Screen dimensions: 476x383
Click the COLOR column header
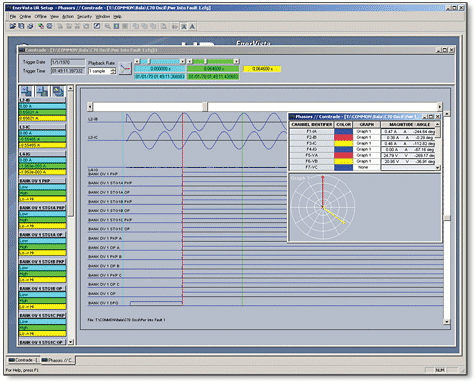(343, 125)
